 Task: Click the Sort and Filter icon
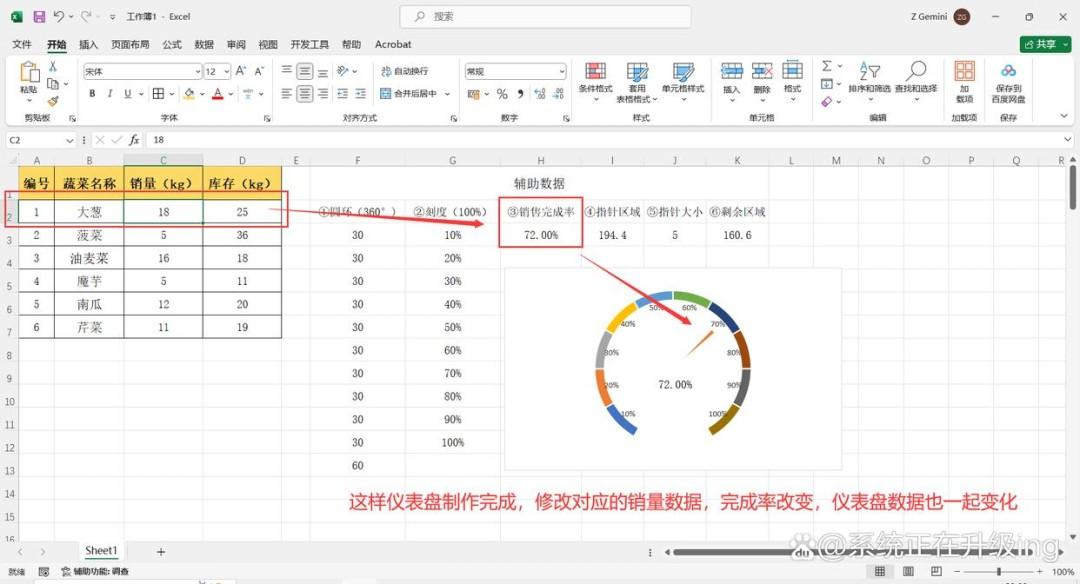point(869,71)
